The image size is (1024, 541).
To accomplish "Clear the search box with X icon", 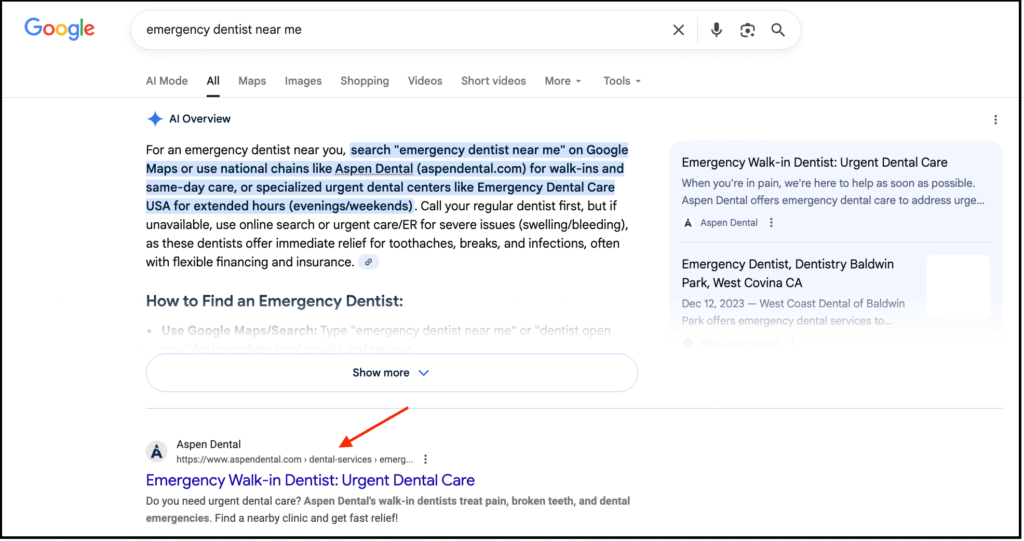I will pos(679,30).
